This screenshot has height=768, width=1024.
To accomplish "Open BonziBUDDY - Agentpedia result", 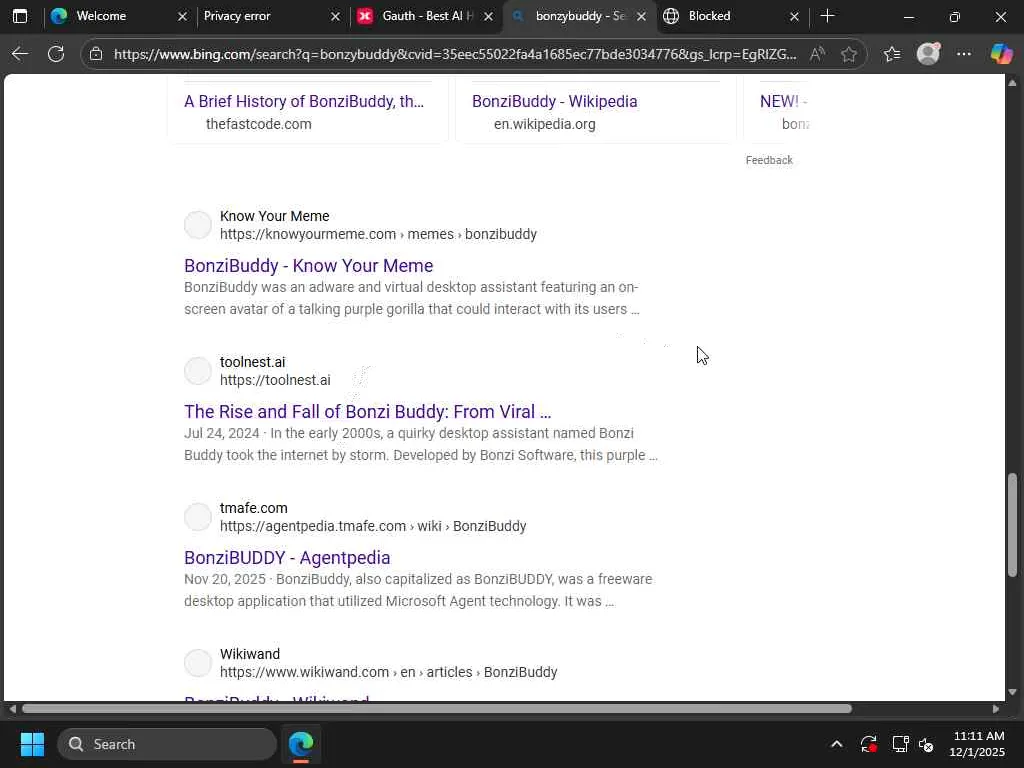I will [287, 558].
